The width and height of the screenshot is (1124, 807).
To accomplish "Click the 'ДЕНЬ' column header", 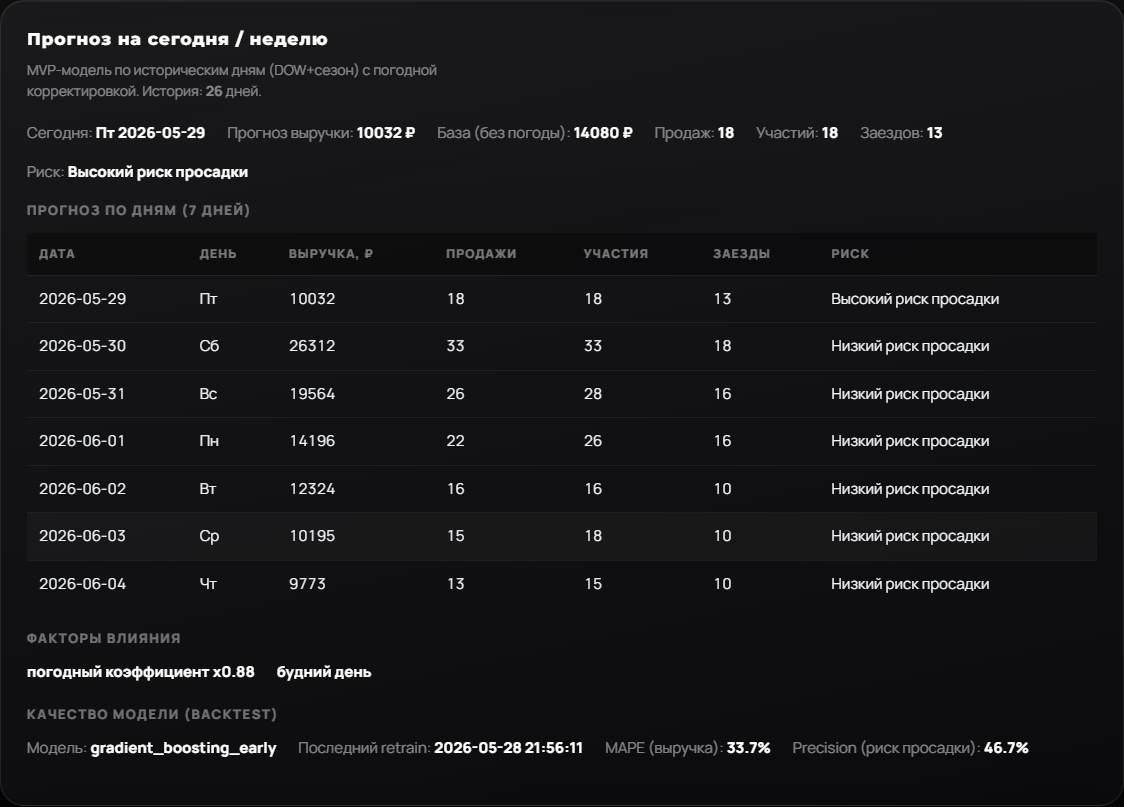I will [218, 254].
